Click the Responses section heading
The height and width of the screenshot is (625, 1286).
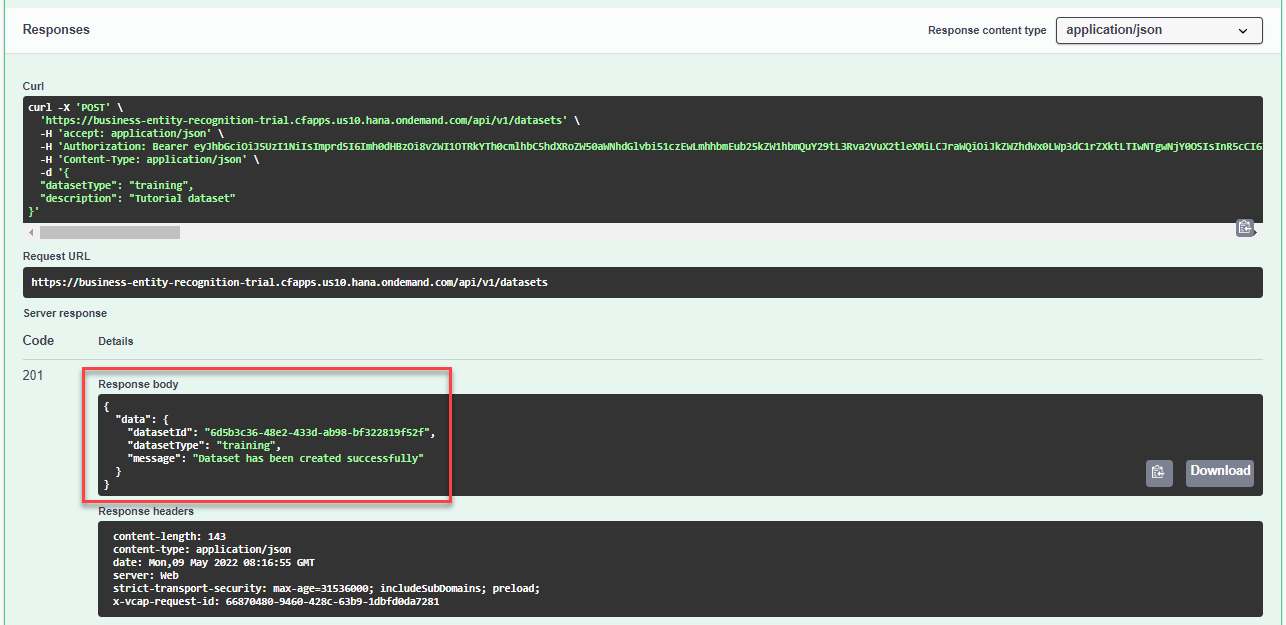[x=56, y=30]
